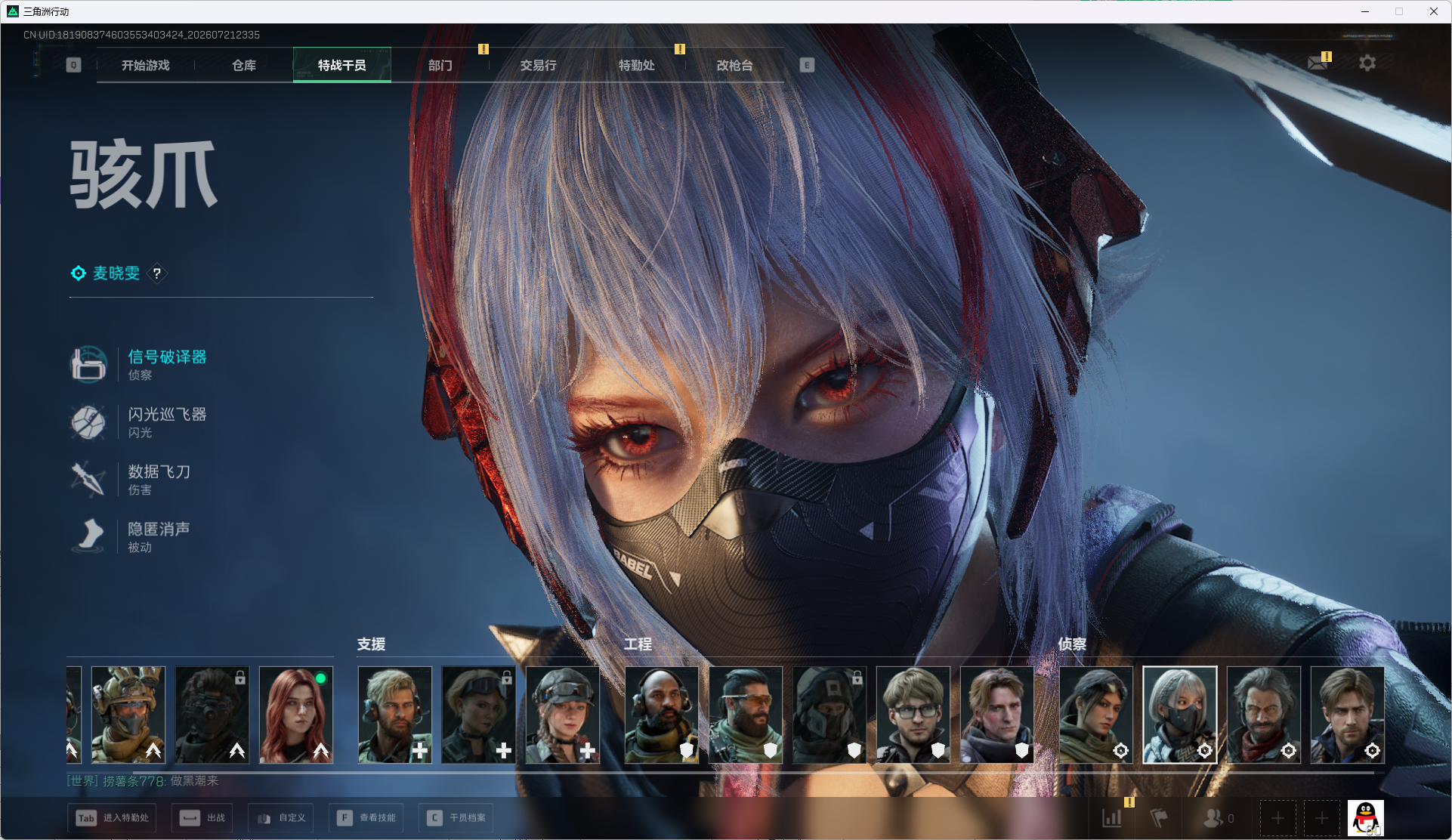Open the QQ penguin avatar icon

(x=1366, y=818)
